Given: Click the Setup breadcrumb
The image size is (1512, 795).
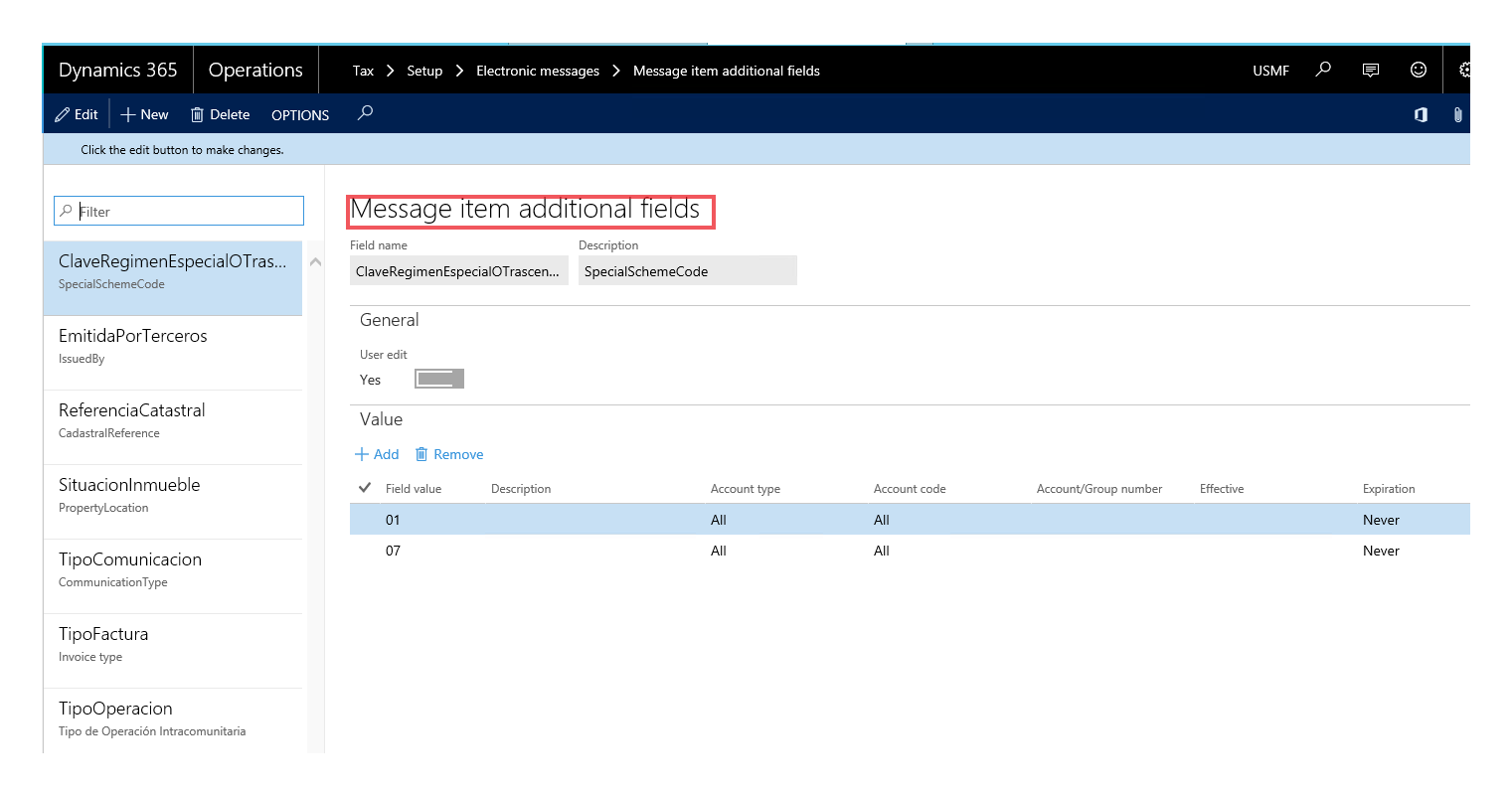Looking at the screenshot, I should 424,71.
